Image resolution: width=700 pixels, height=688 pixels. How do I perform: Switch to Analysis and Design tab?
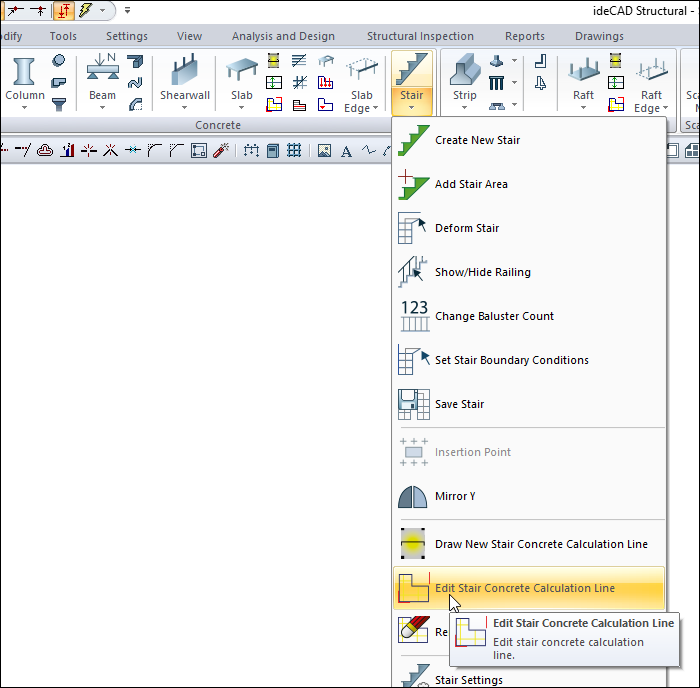coord(283,37)
